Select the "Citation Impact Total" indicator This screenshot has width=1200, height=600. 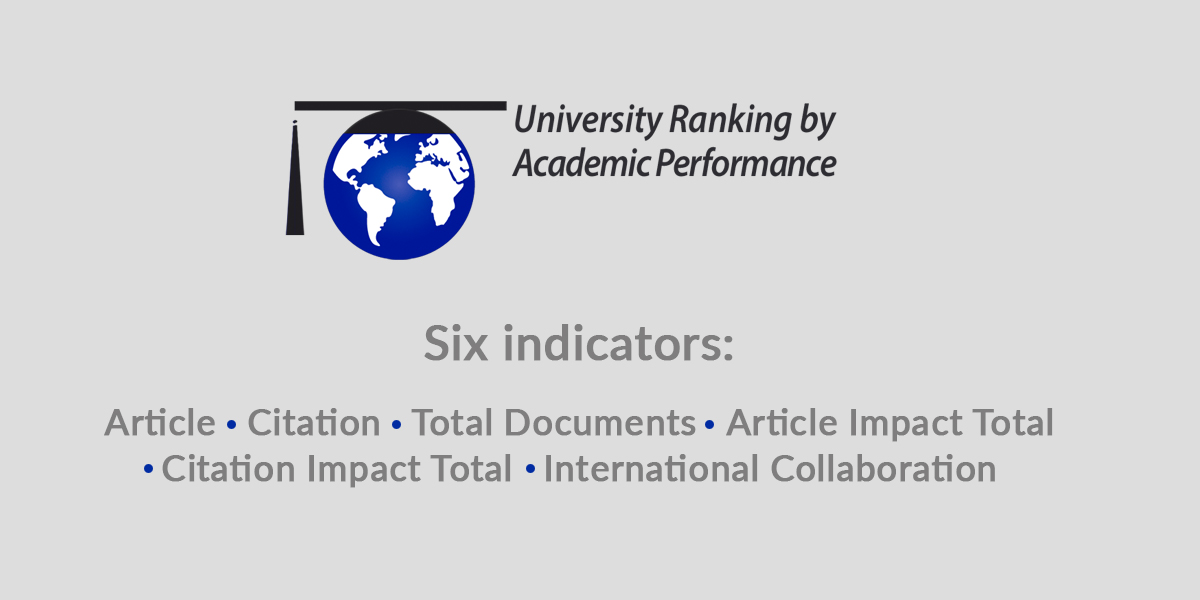pyautogui.click(x=337, y=468)
